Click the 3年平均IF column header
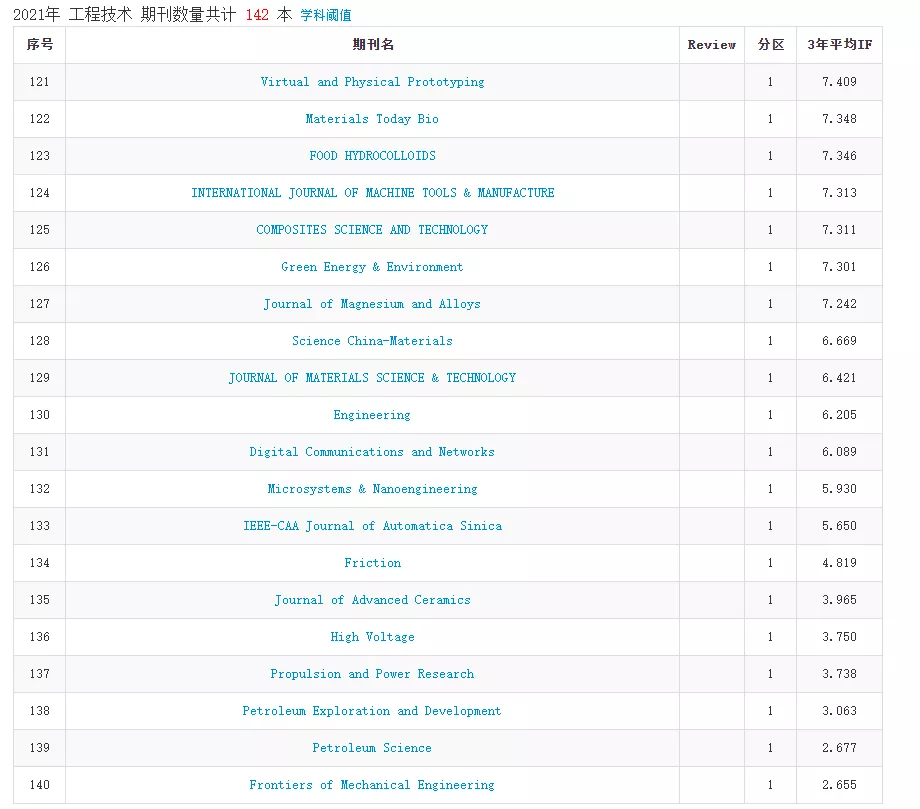This screenshot has width=920, height=809. pos(839,45)
